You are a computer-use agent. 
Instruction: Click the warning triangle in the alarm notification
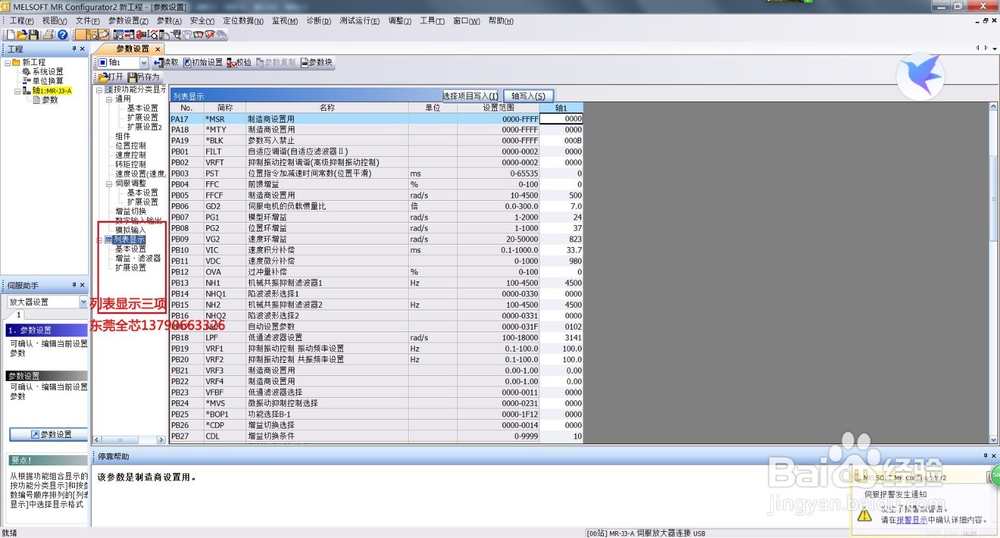(864, 515)
